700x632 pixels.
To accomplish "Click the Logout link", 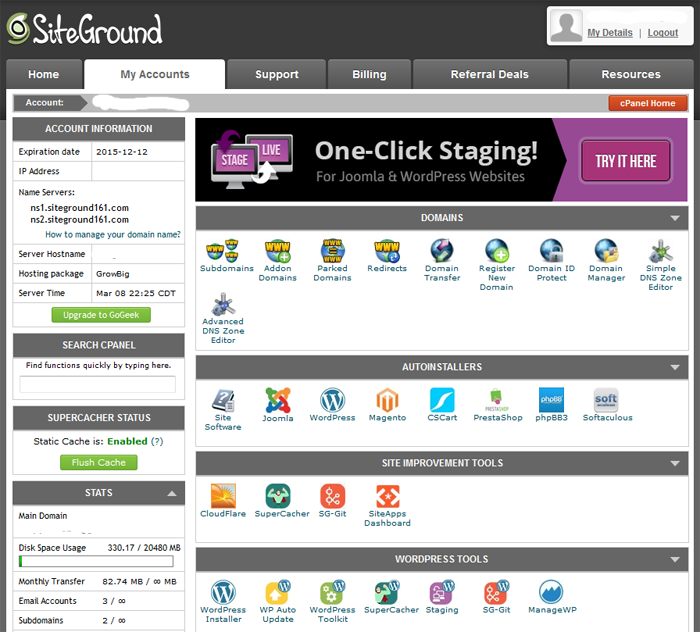I will pos(662,33).
